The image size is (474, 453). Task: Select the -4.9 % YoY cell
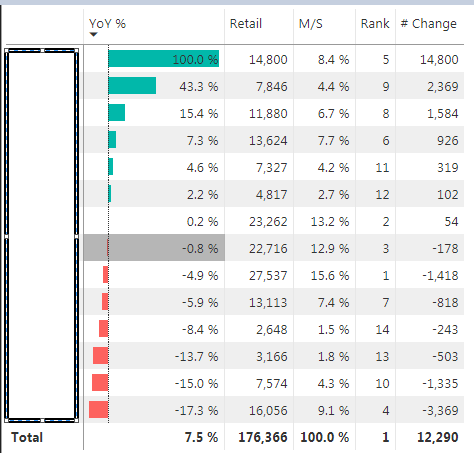click(x=154, y=275)
